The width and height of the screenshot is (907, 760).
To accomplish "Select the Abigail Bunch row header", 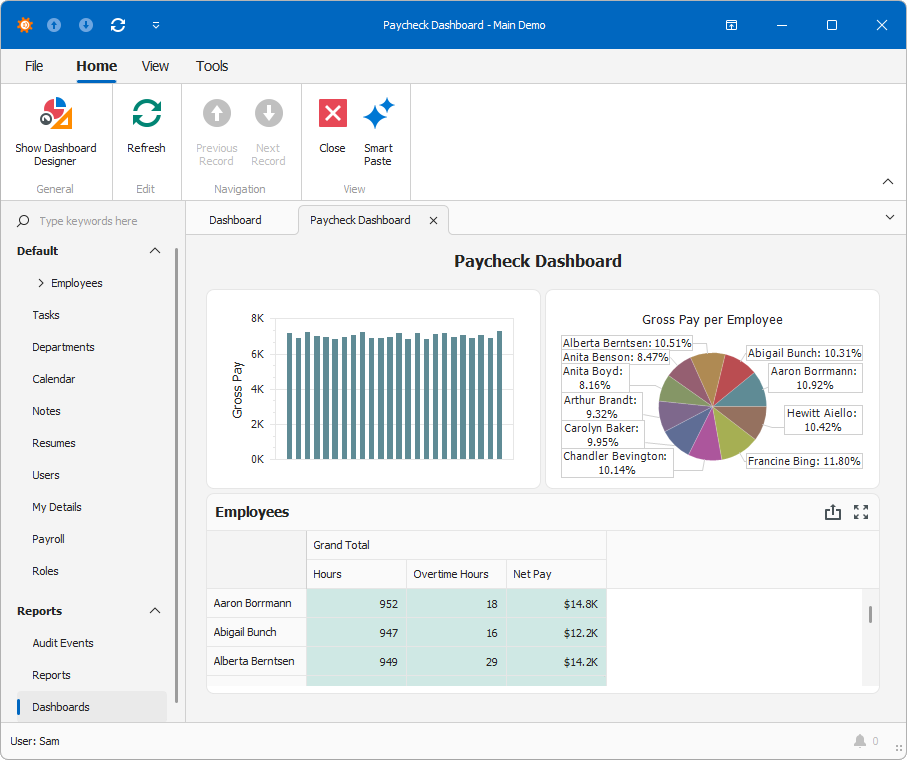I will [x=256, y=632].
